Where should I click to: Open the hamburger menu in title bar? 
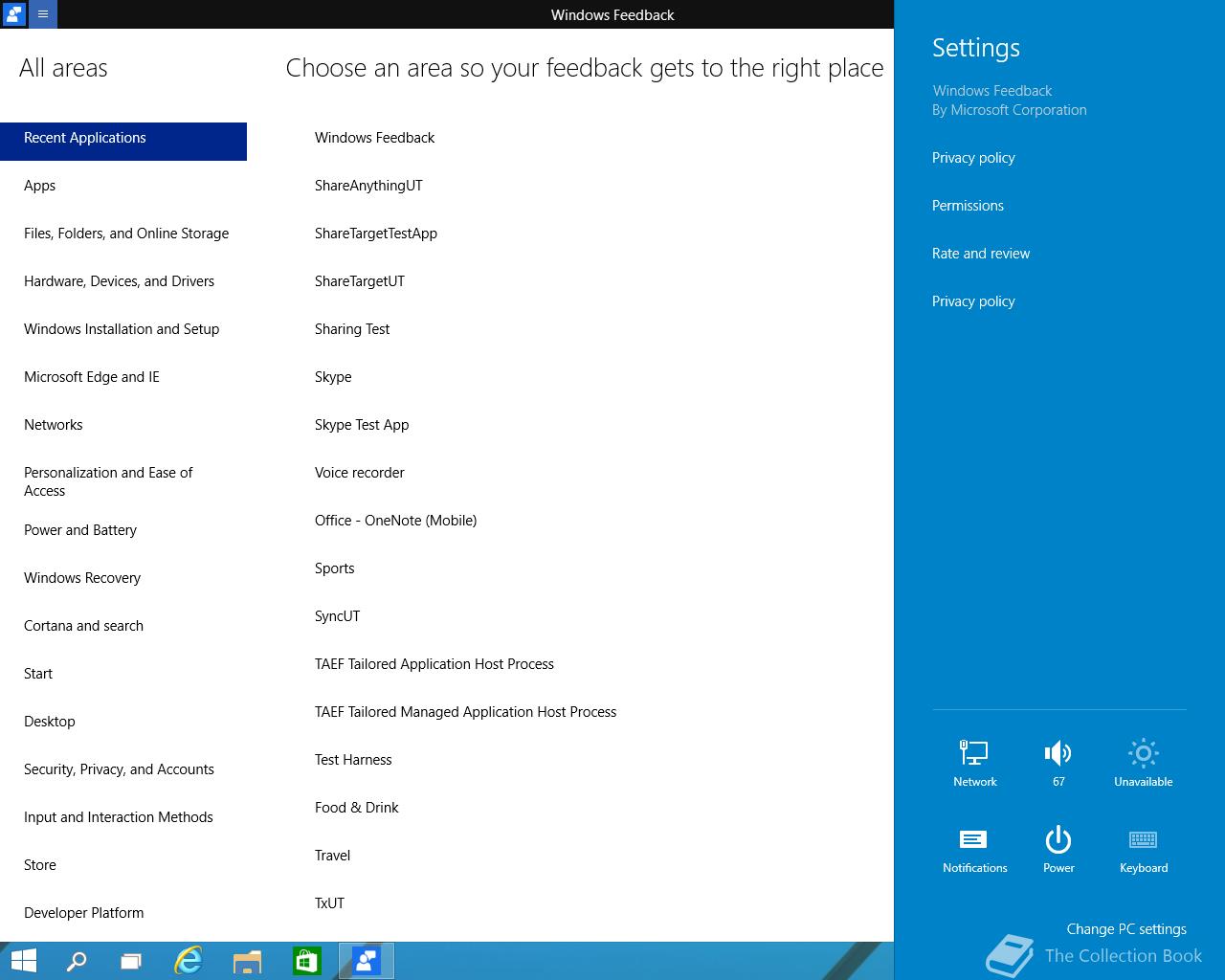tap(43, 14)
